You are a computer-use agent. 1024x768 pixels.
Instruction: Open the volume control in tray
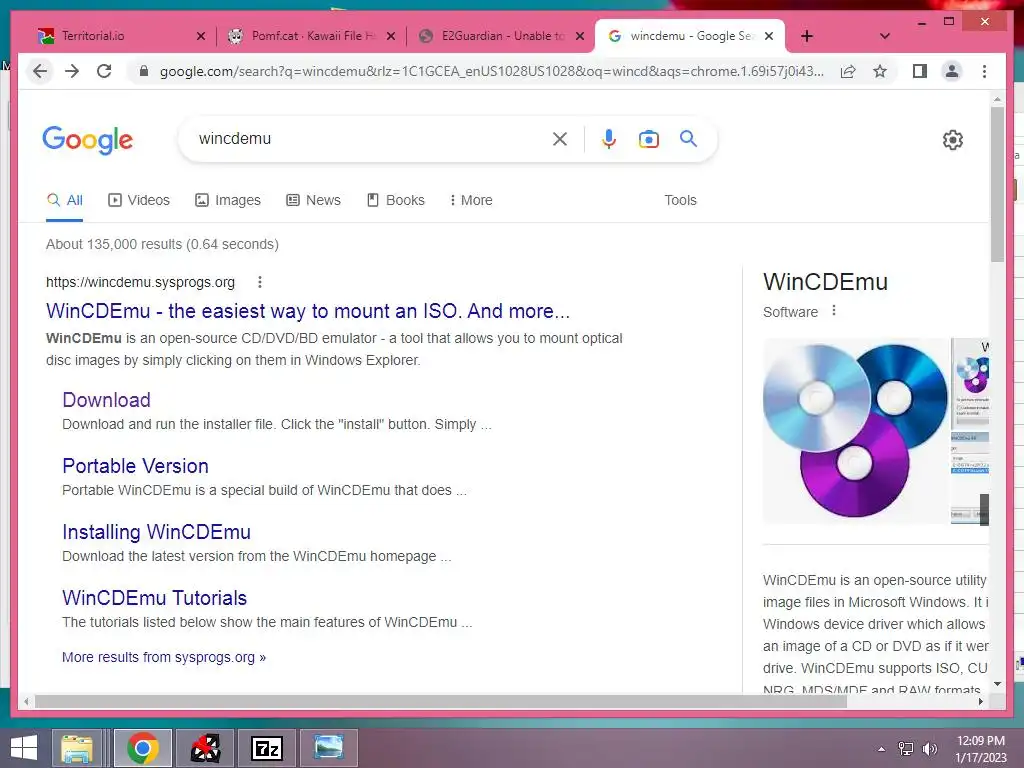(x=929, y=749)
